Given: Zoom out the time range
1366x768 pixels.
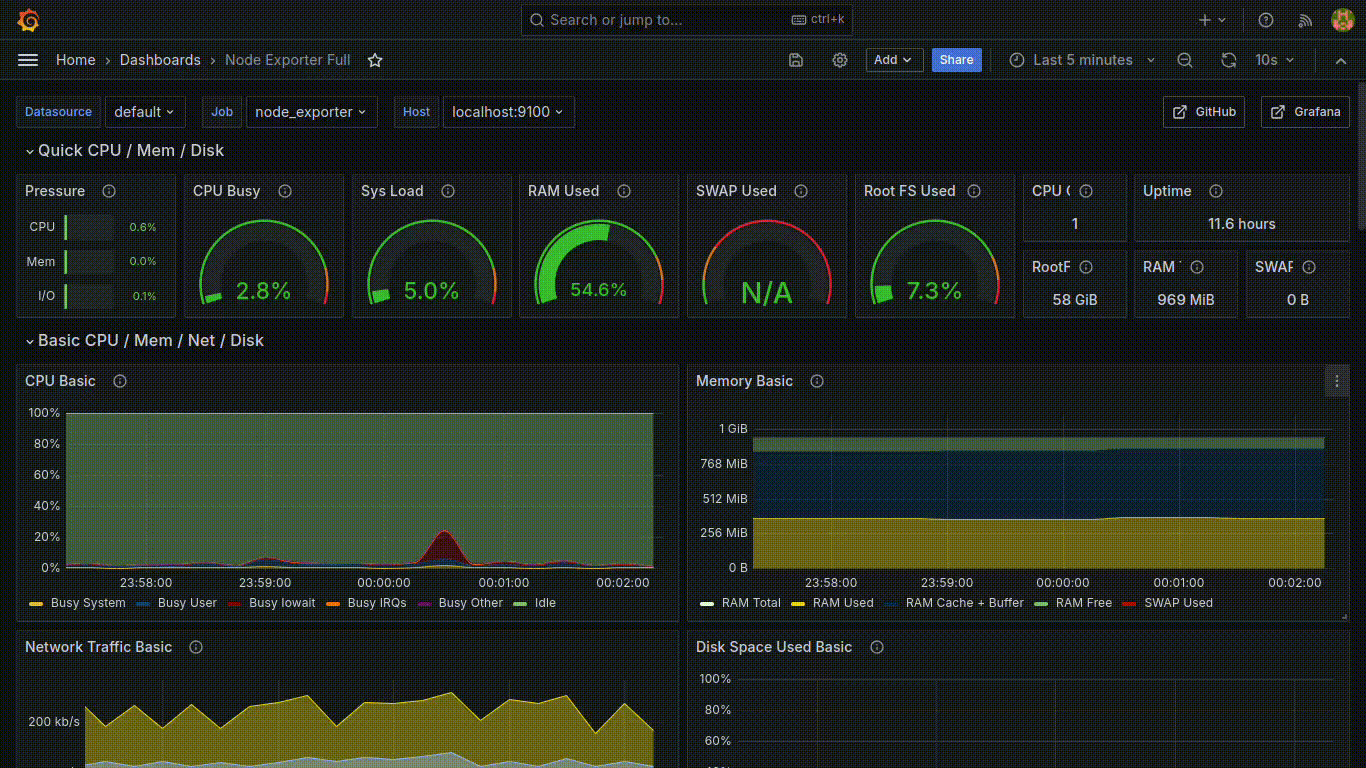Looking at the screenshot, I should point(1185,60).
